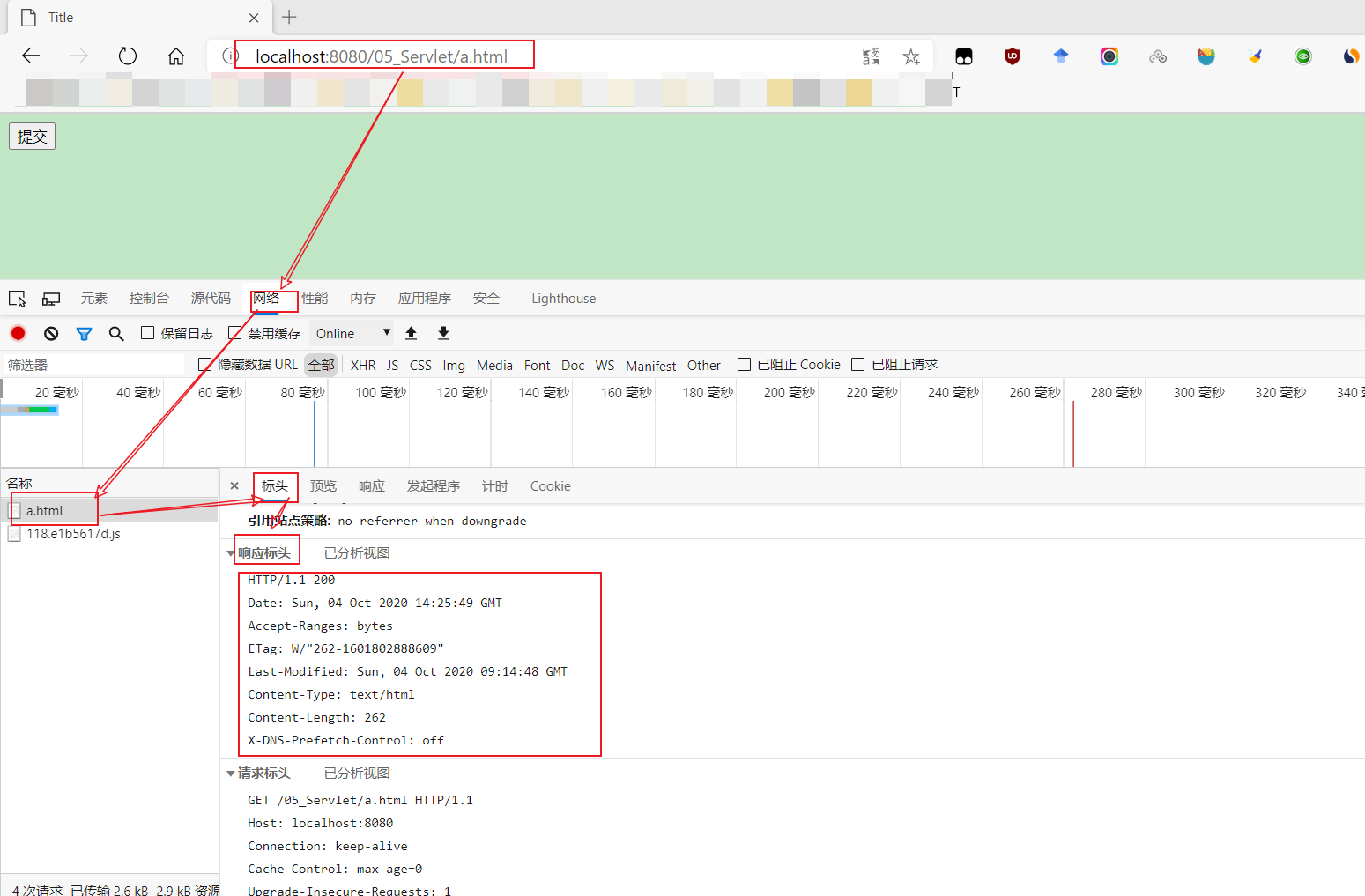Viewport: 1365px width, 896px height.
Task: Check the 已阻止请求 filter
Action: (x=857, y=364)
